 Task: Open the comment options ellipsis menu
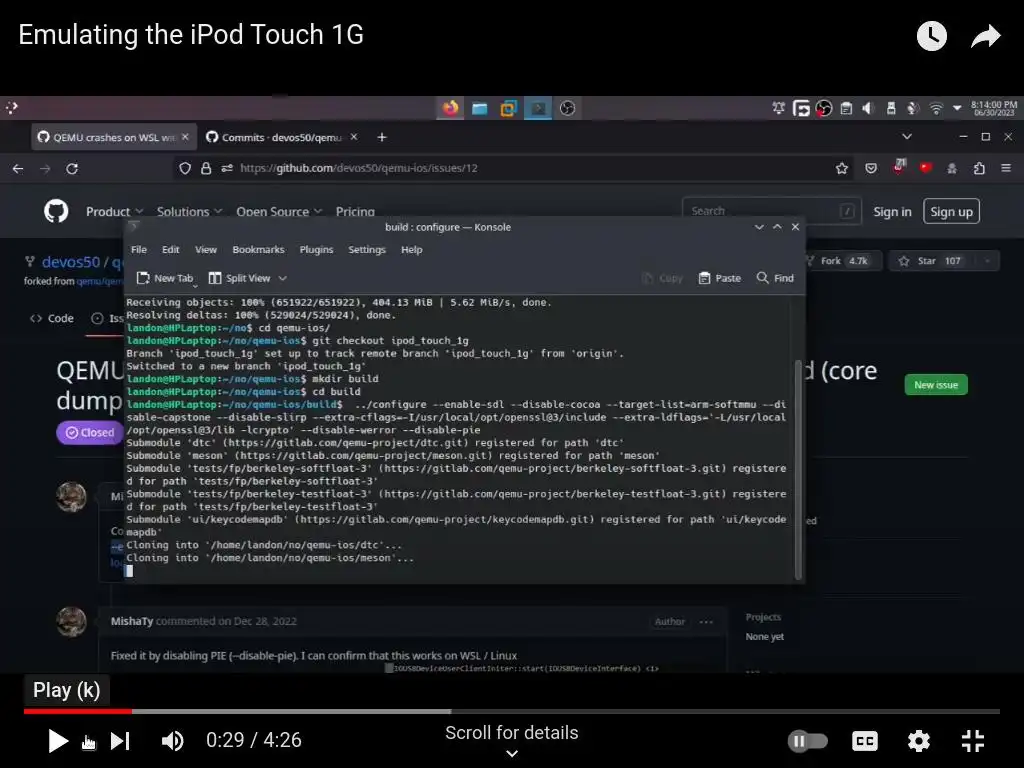click(707, 622)
